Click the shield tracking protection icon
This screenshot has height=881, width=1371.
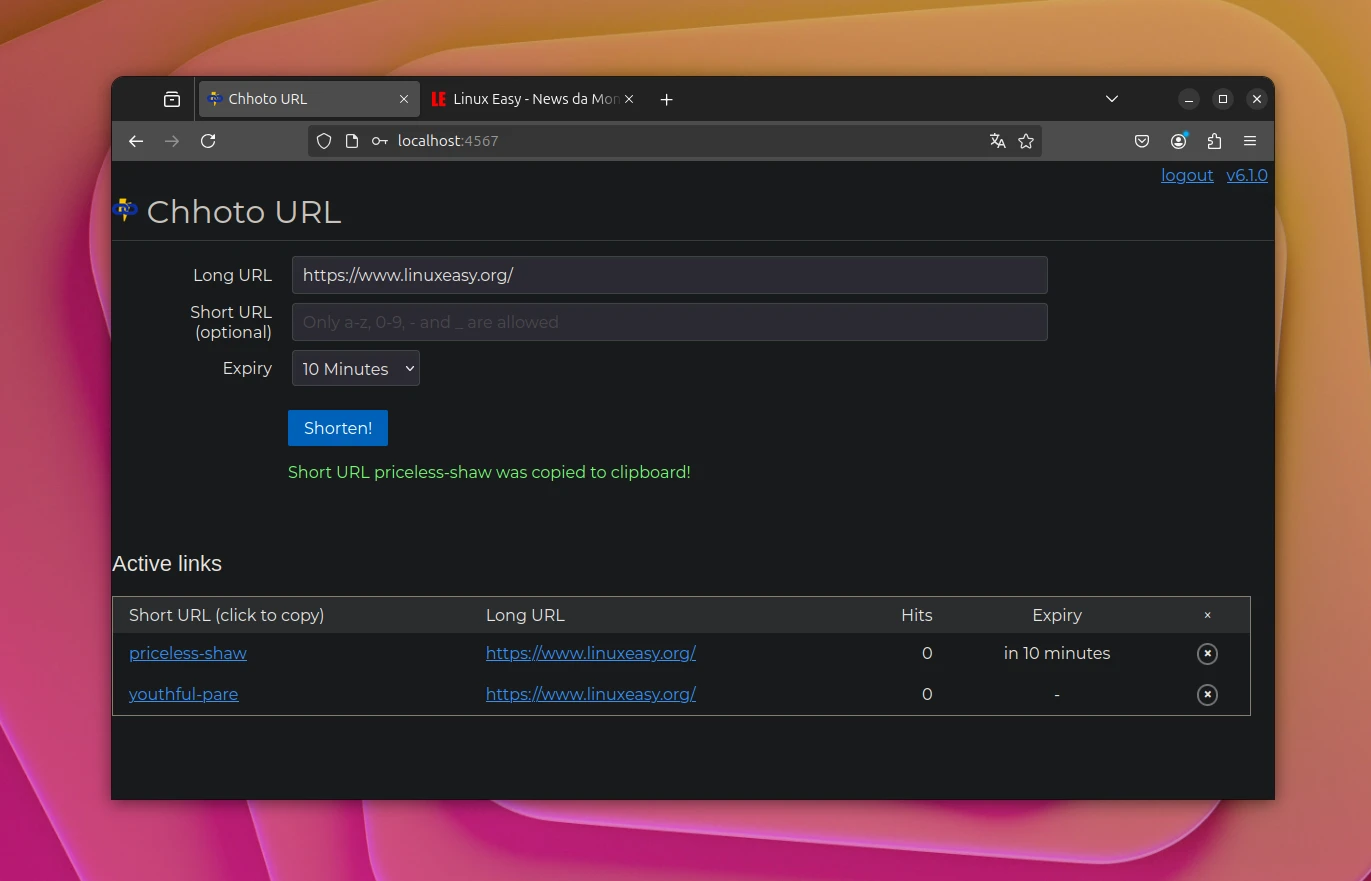(324, 141)
